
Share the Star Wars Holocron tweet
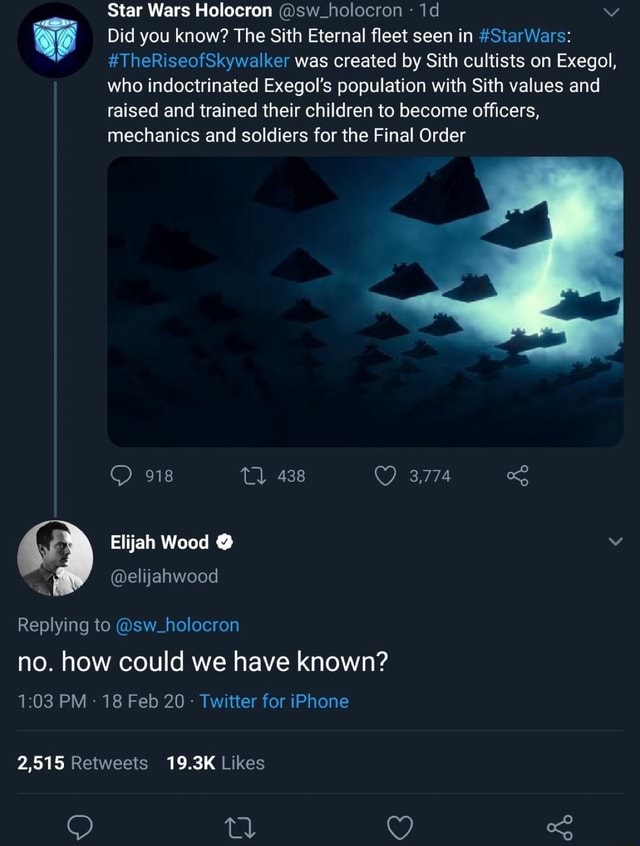point(516,477)
